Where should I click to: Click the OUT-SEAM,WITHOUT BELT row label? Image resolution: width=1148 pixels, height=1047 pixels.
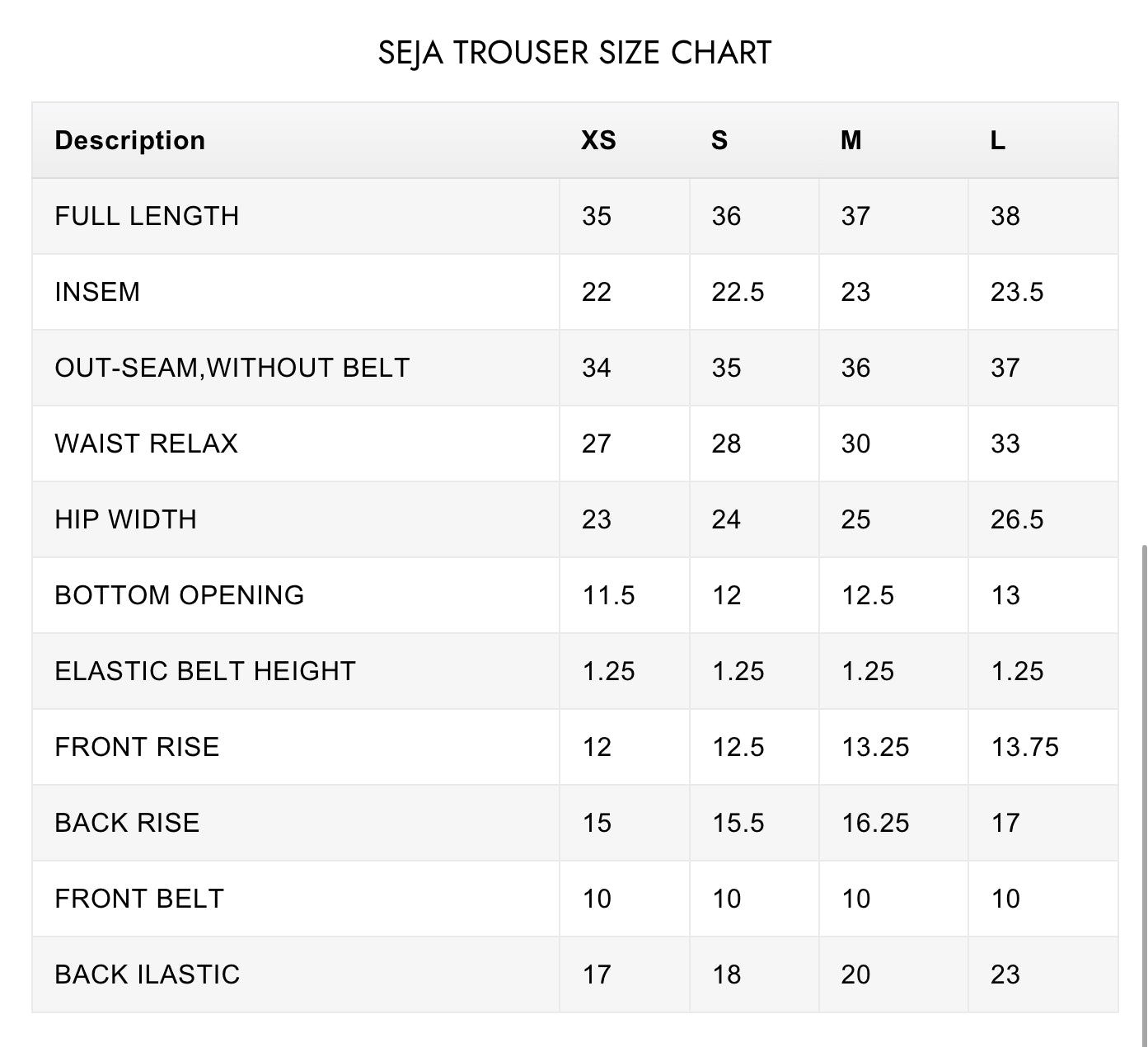pos(232,368)
